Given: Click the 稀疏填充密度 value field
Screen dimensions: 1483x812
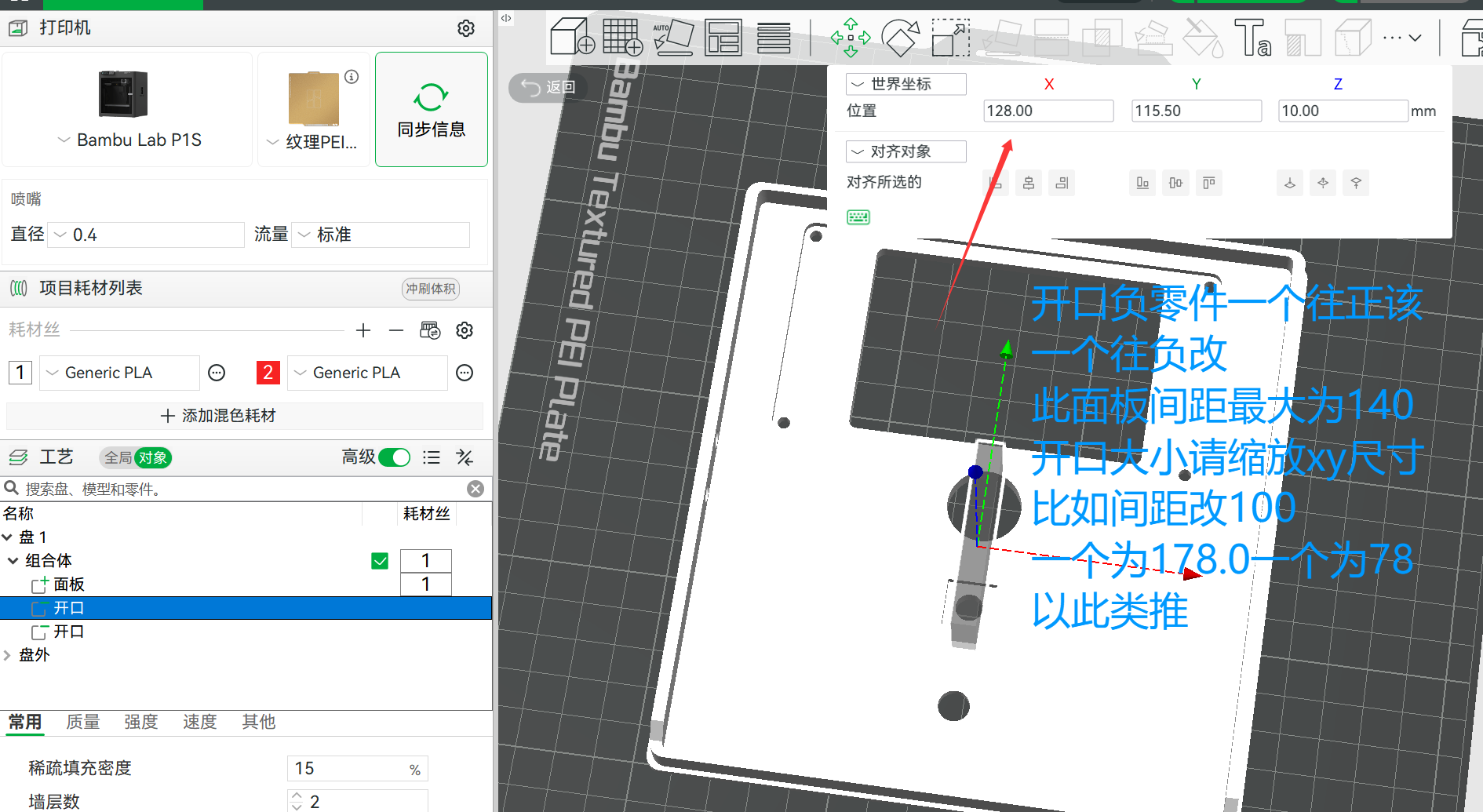Looking at the screenshot, I should coord(358,769).
